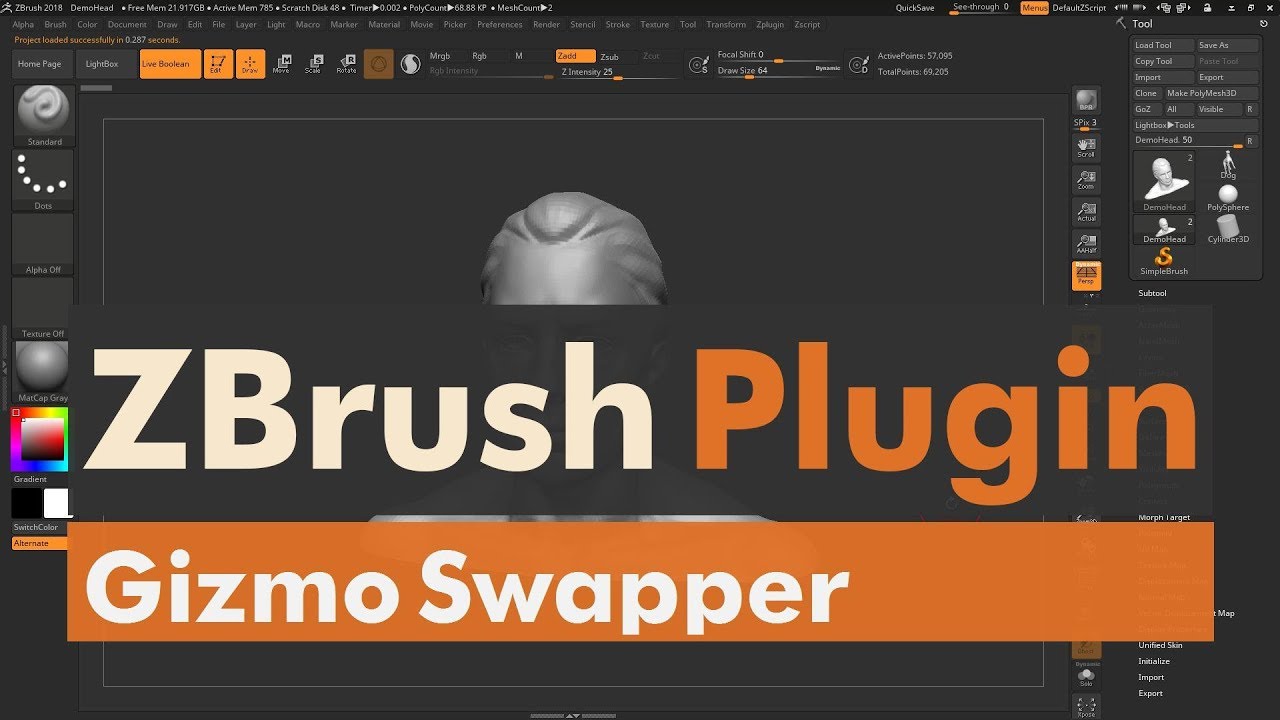Open the Alpha menu
This screenshot has height=720, width=1280.
coord(22,24)
